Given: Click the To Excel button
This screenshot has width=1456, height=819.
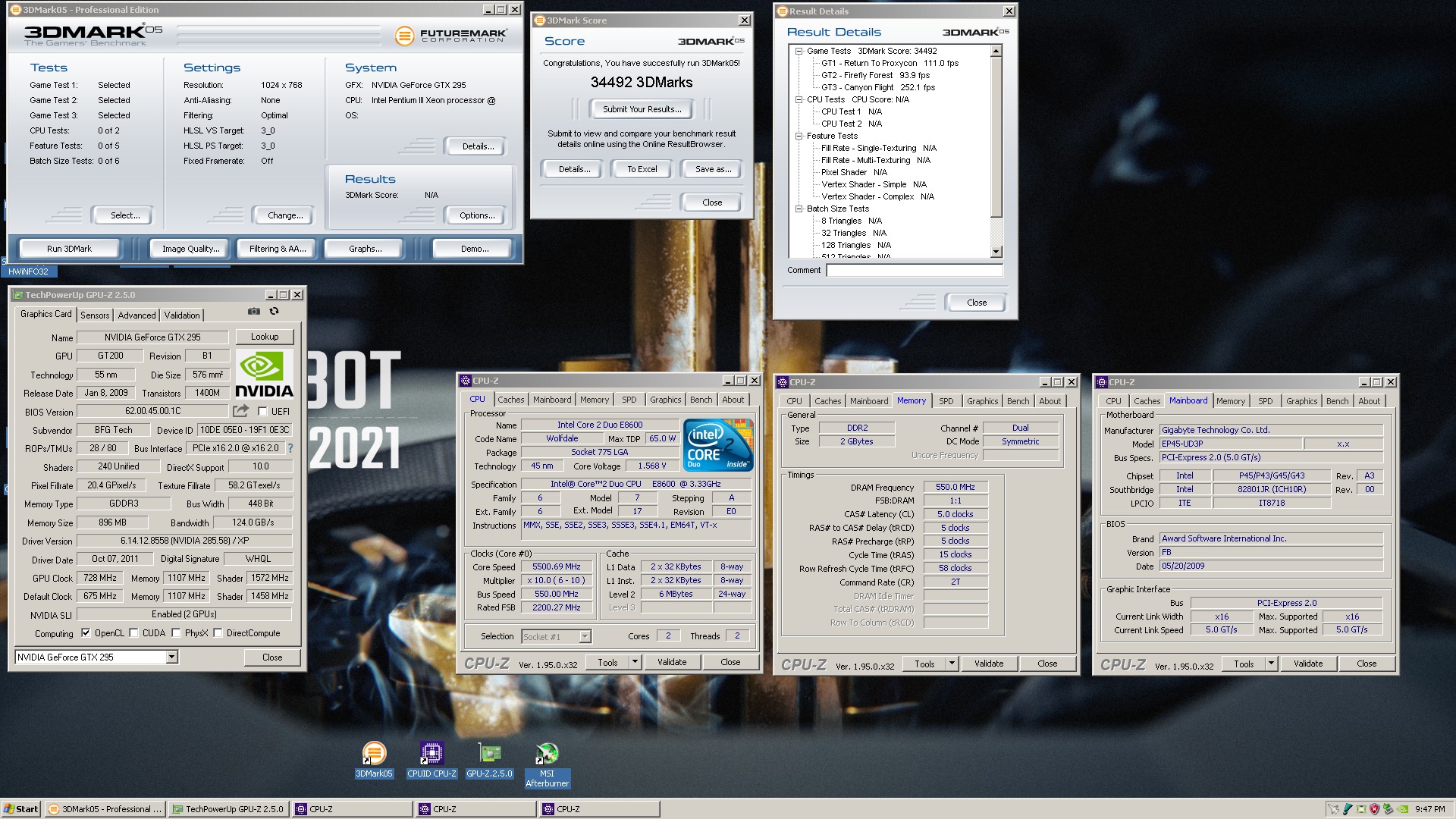Looking at the screenshot, I should pos(642,169).
